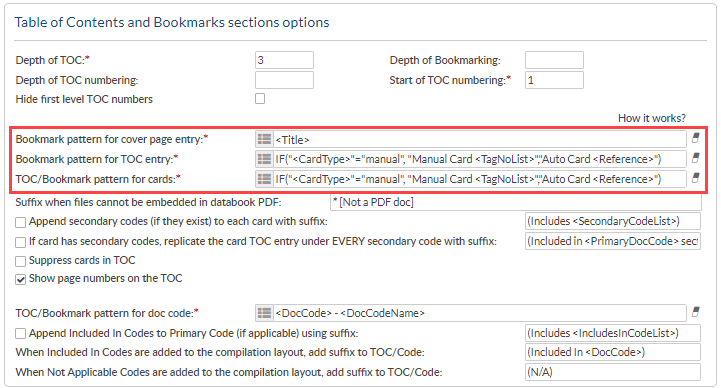The width and height of the screenshot is (721, 388).
Task: Click eraser icon beside cover page pattern
Action: [696, 138]
